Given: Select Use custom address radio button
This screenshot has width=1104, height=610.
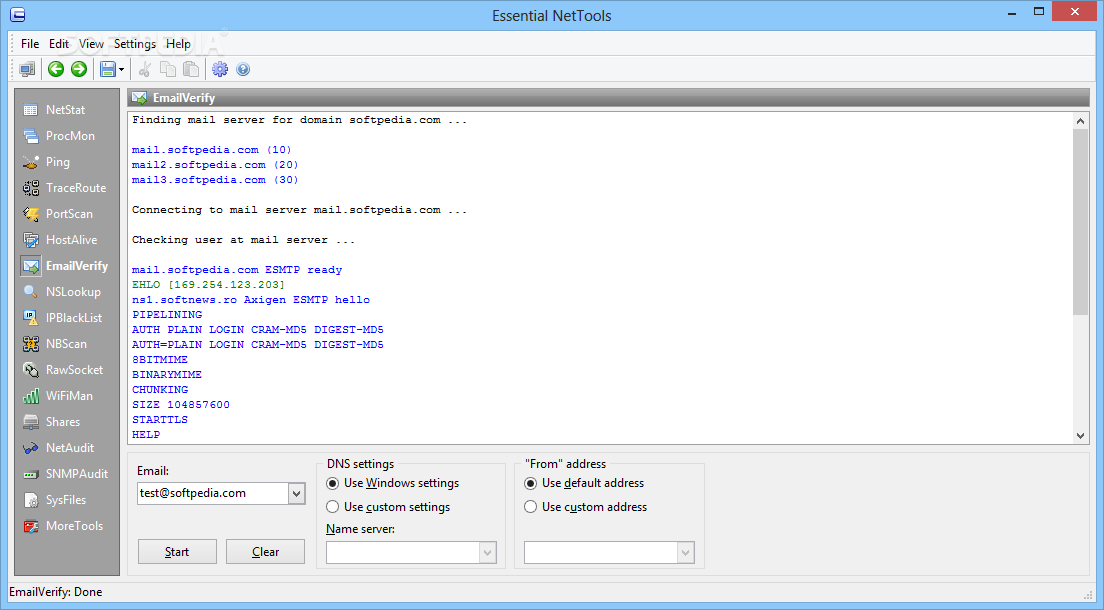Looking at the screenshot, I should pos(530,507).
